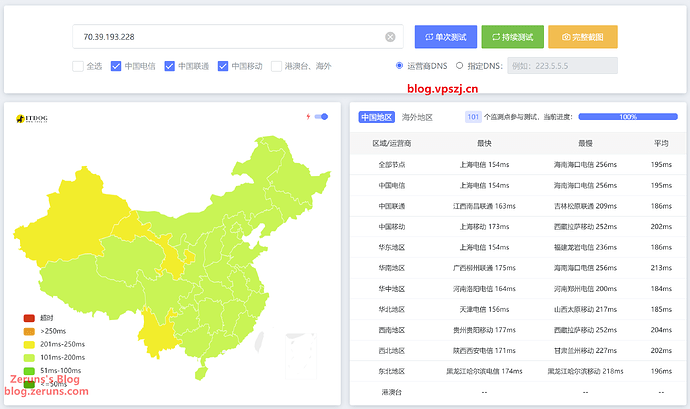Enable the 港澳台、海外 checkbox
Image resolution: width=690 pixels, height=409 pixels.
[x=277, y=66]
